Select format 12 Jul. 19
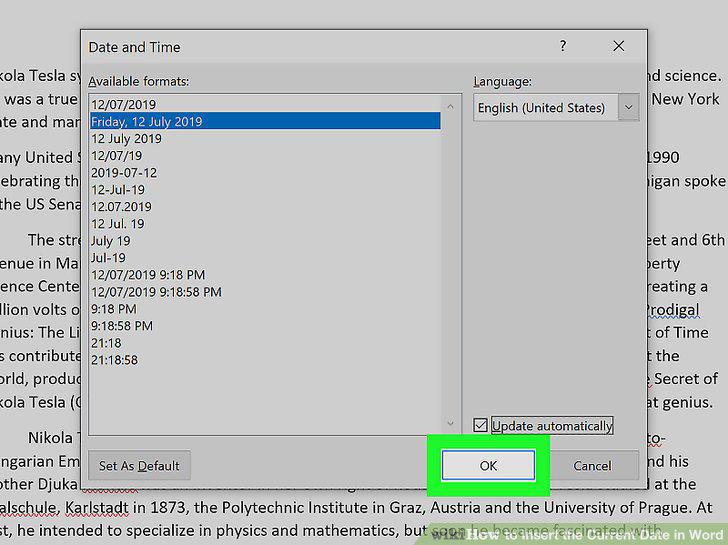 coord(265,224)
